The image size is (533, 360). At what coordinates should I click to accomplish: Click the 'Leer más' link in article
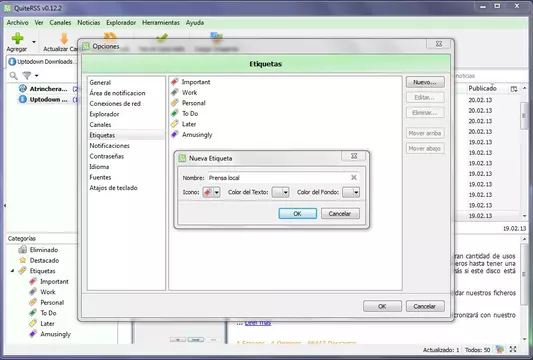[x=258, y=323]
